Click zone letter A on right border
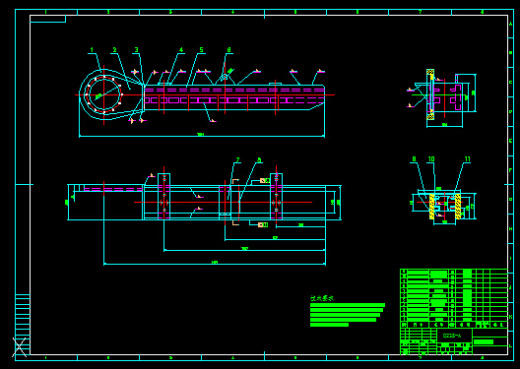The height and width of the screenshot is (369, 520). tap(510, 24)
